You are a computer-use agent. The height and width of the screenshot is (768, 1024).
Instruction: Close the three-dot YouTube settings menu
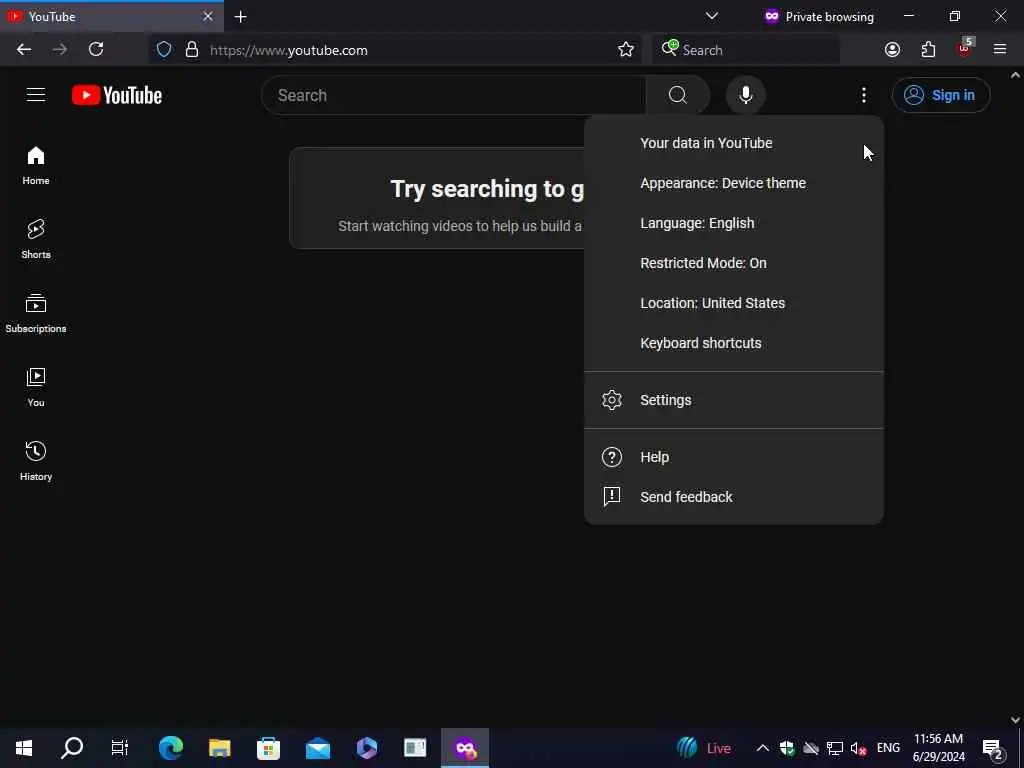tap(863, 95)
